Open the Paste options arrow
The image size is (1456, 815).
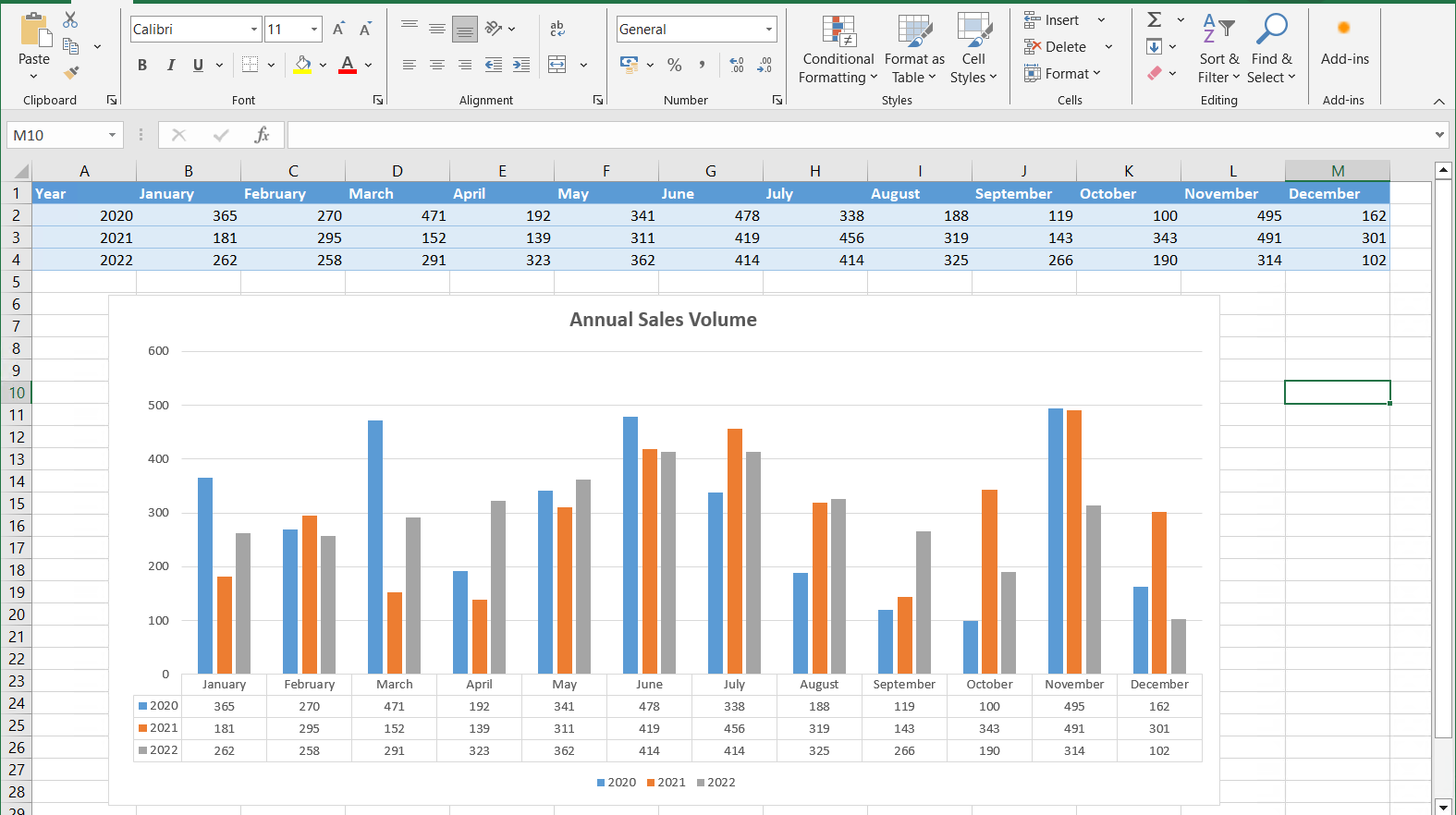tap(34, 76)
